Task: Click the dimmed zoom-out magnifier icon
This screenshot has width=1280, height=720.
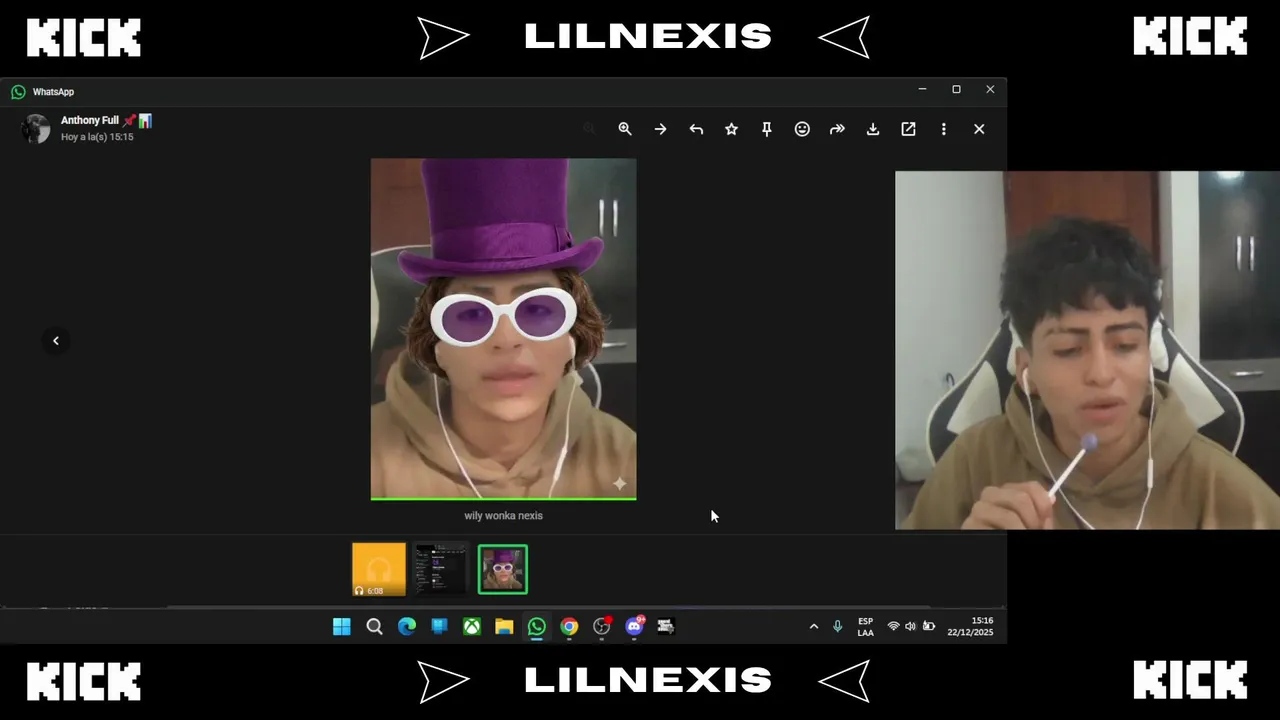Action: [x=589, y=129]
